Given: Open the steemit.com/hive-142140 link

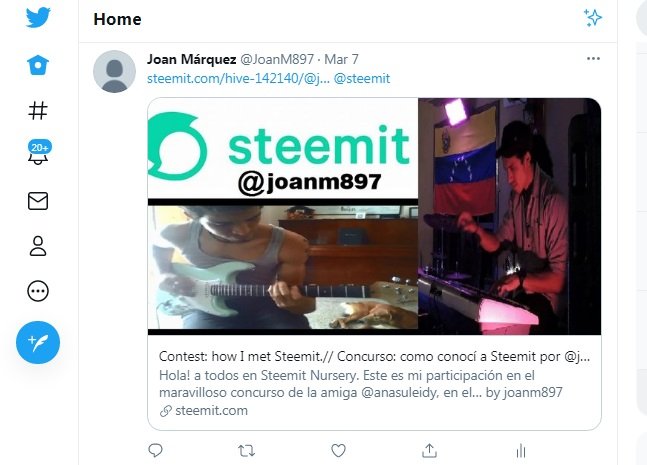Looking at the screenshot, I should pyautogui.click(x=238, y=78).
